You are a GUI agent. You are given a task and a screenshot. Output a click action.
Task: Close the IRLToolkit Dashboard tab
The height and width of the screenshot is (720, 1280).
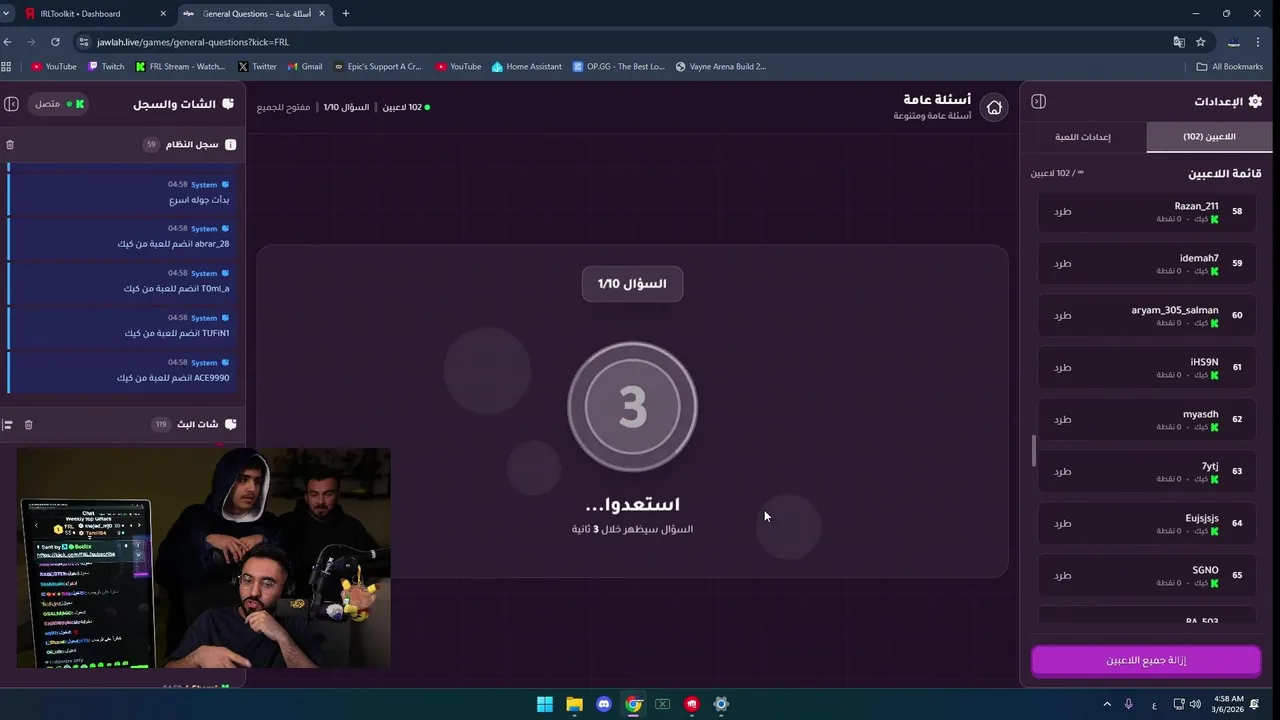[x=163, y=14]
